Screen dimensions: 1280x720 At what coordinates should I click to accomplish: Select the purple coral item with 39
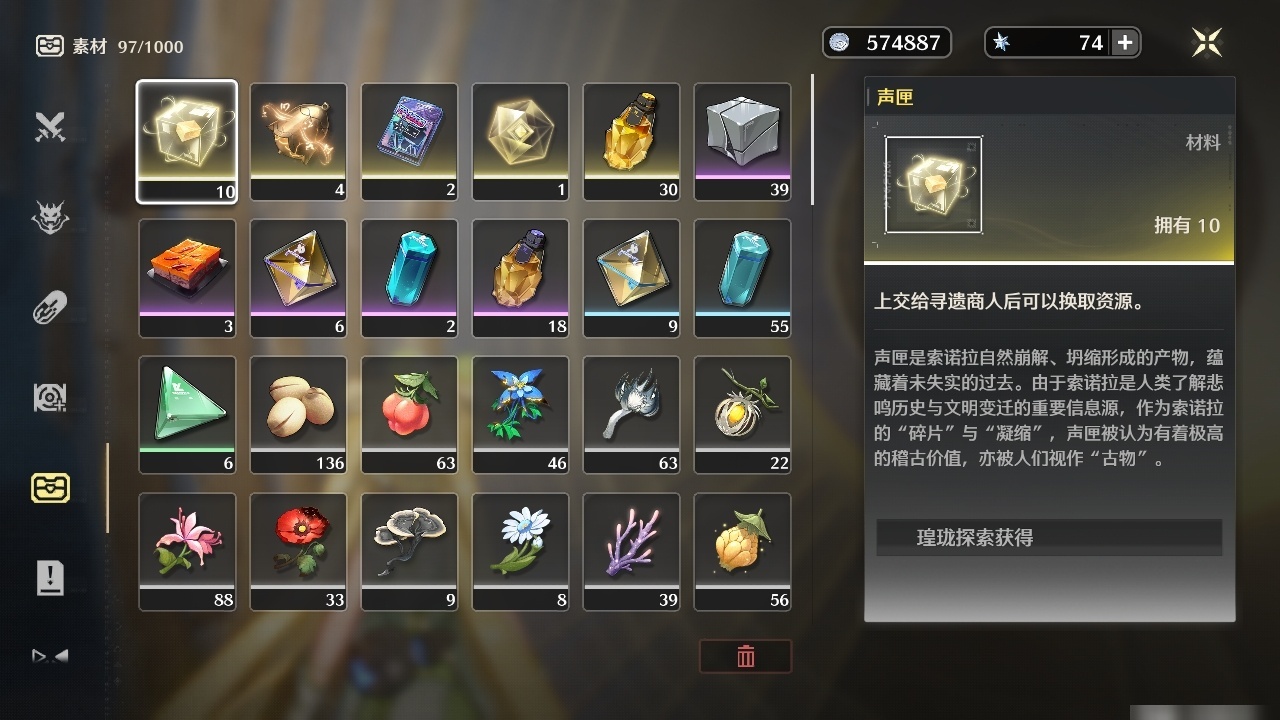pos(631,551)
